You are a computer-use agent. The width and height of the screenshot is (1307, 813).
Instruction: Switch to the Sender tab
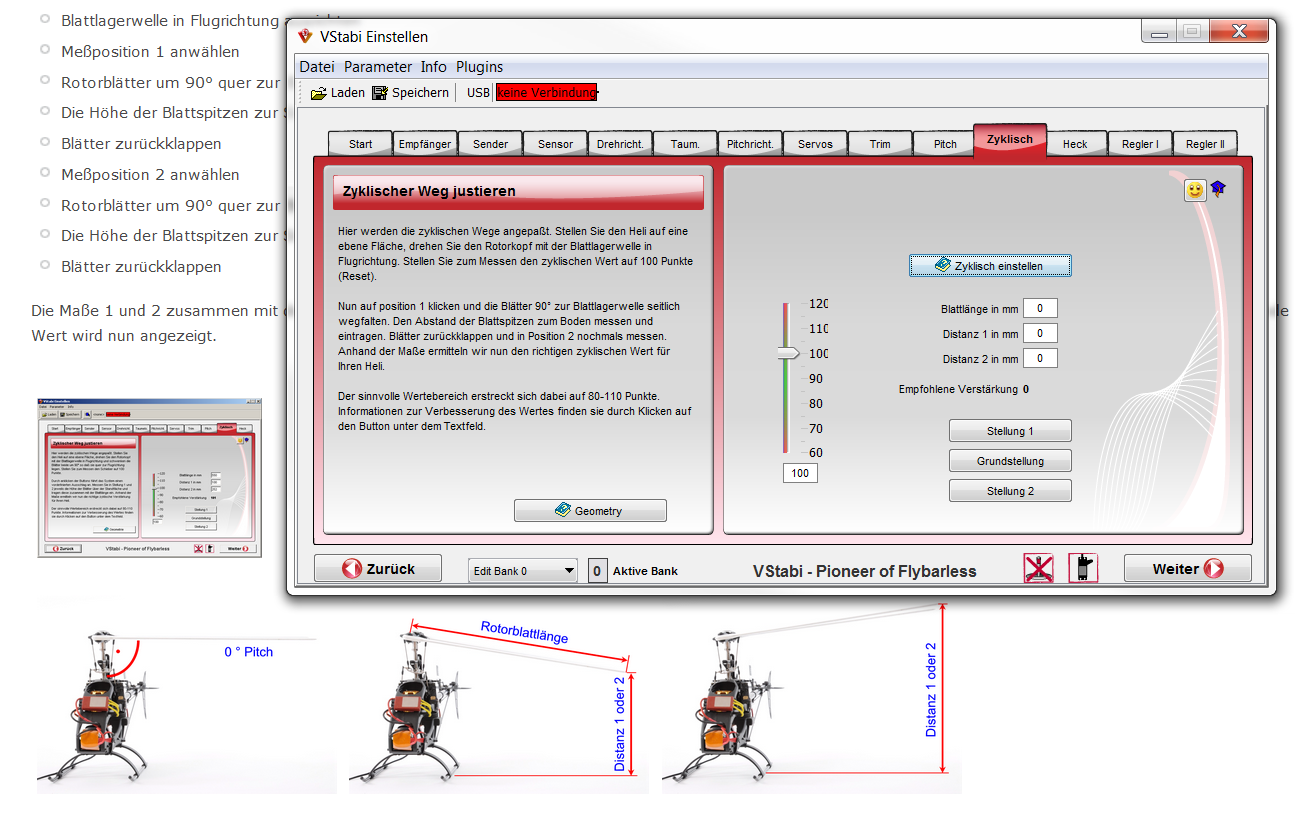tap(490, 143)
